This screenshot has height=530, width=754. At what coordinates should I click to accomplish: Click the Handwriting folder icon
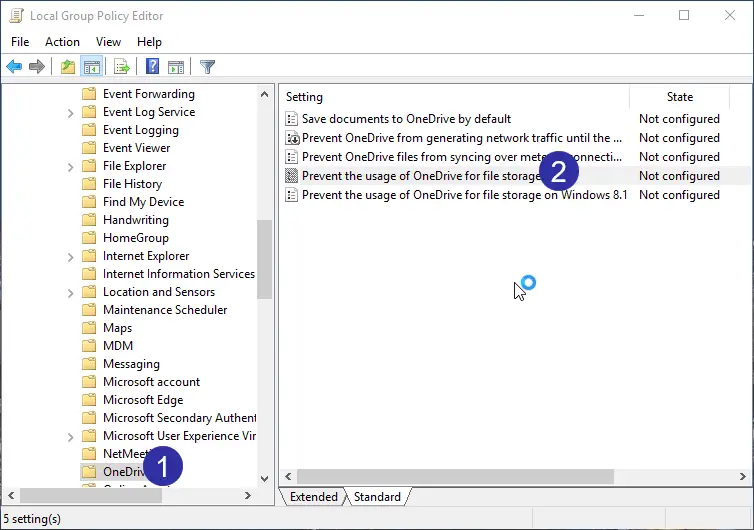pyautogui.click(x=89, y=220)
